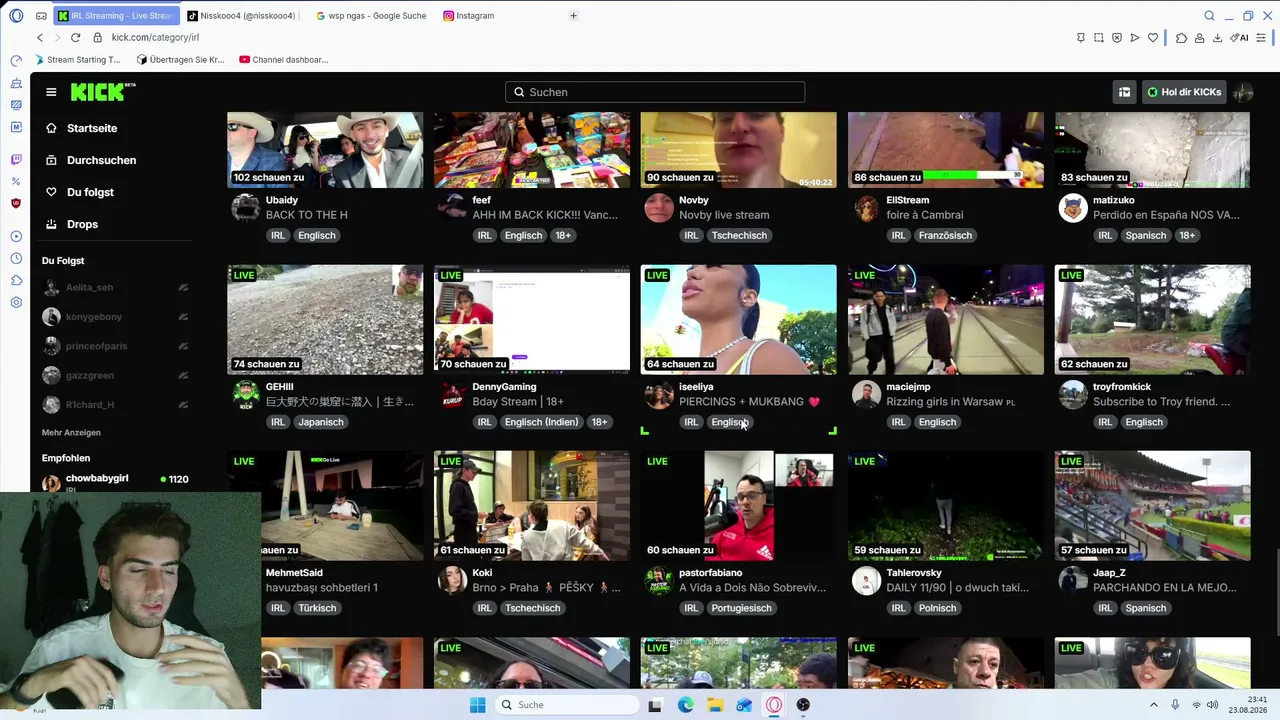Open followed channel princeofparis
This screenshot has height=720, width=1280.
click(x=116, y=346)
